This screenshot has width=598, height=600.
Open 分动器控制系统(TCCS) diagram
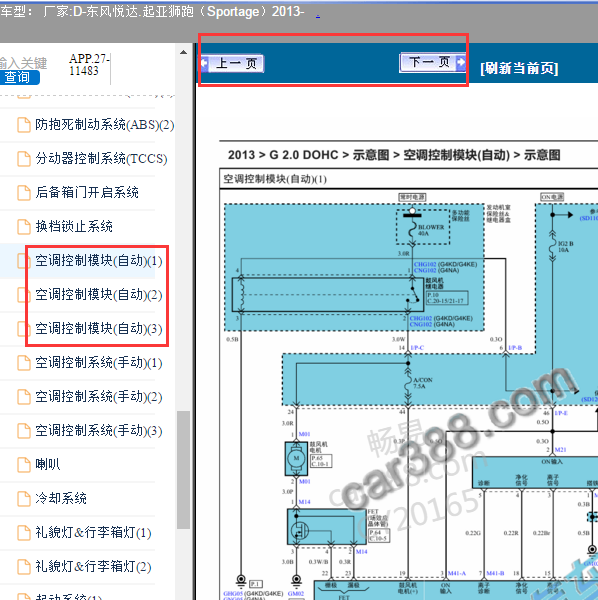(x=101, y=158)
